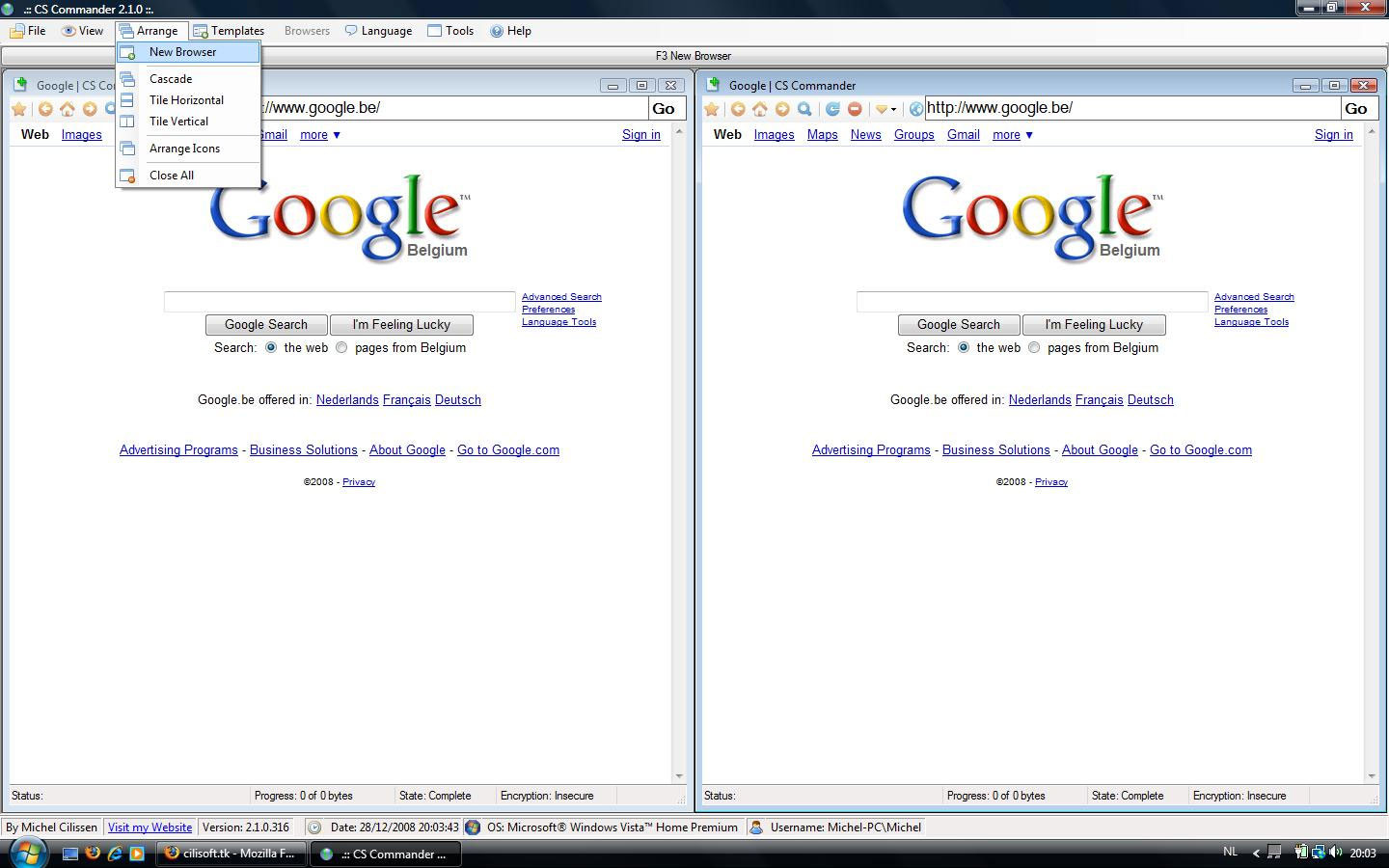The image size is (1389, 868).
Task: Click the user icon beside Username
Action: (756, 827)
